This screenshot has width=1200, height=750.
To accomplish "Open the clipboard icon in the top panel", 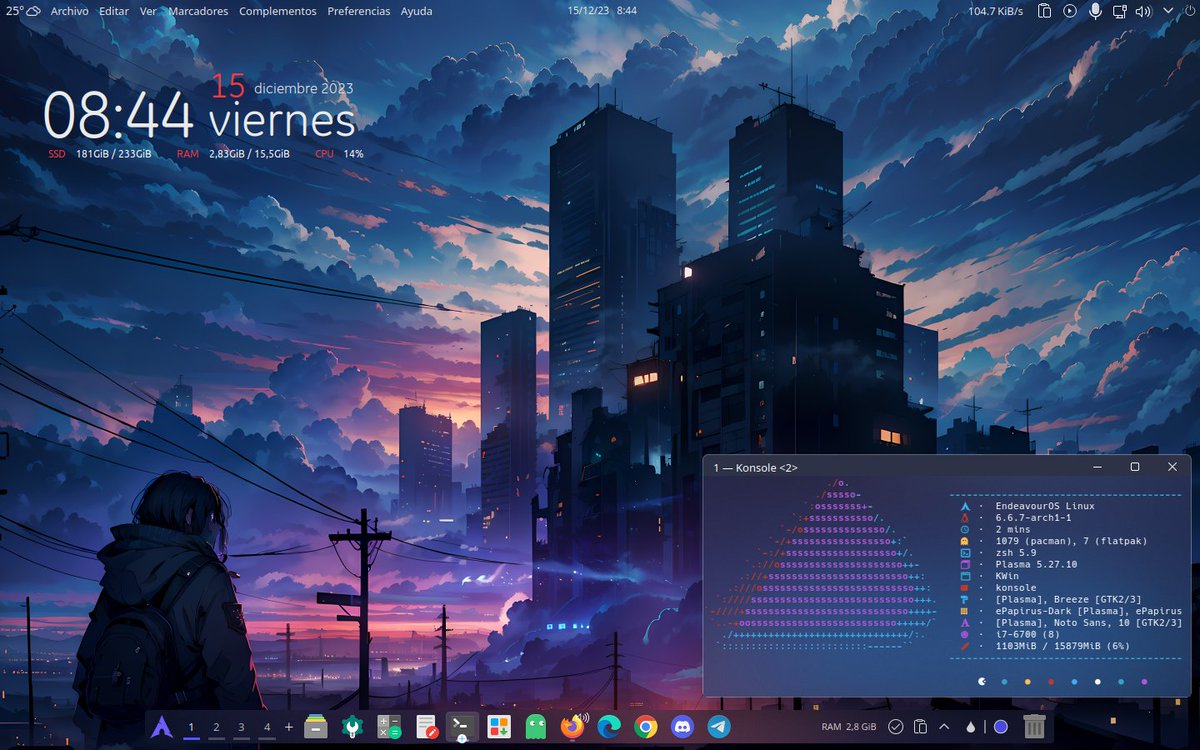I will 1044,11.
